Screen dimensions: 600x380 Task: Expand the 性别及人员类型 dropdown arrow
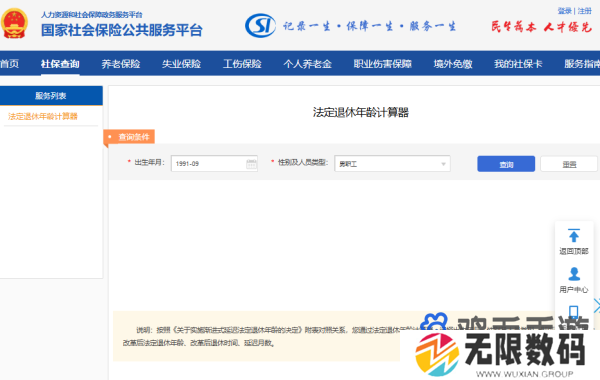tap(443, 164)
